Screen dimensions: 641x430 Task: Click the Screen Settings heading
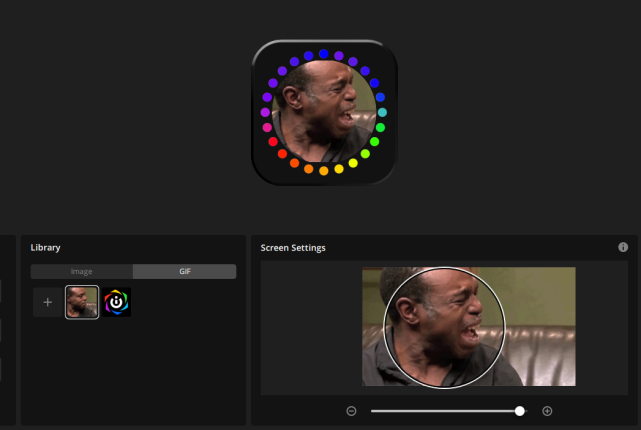293,248
